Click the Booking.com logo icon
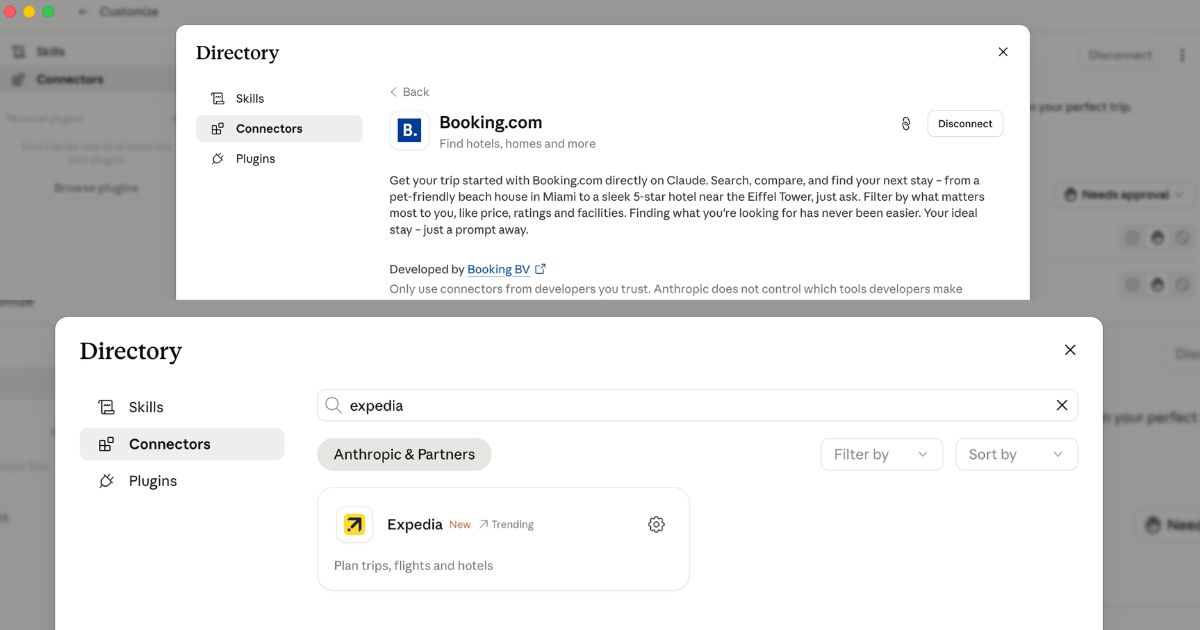Screen dimensions: 1200x630 (x=409, y=130)
